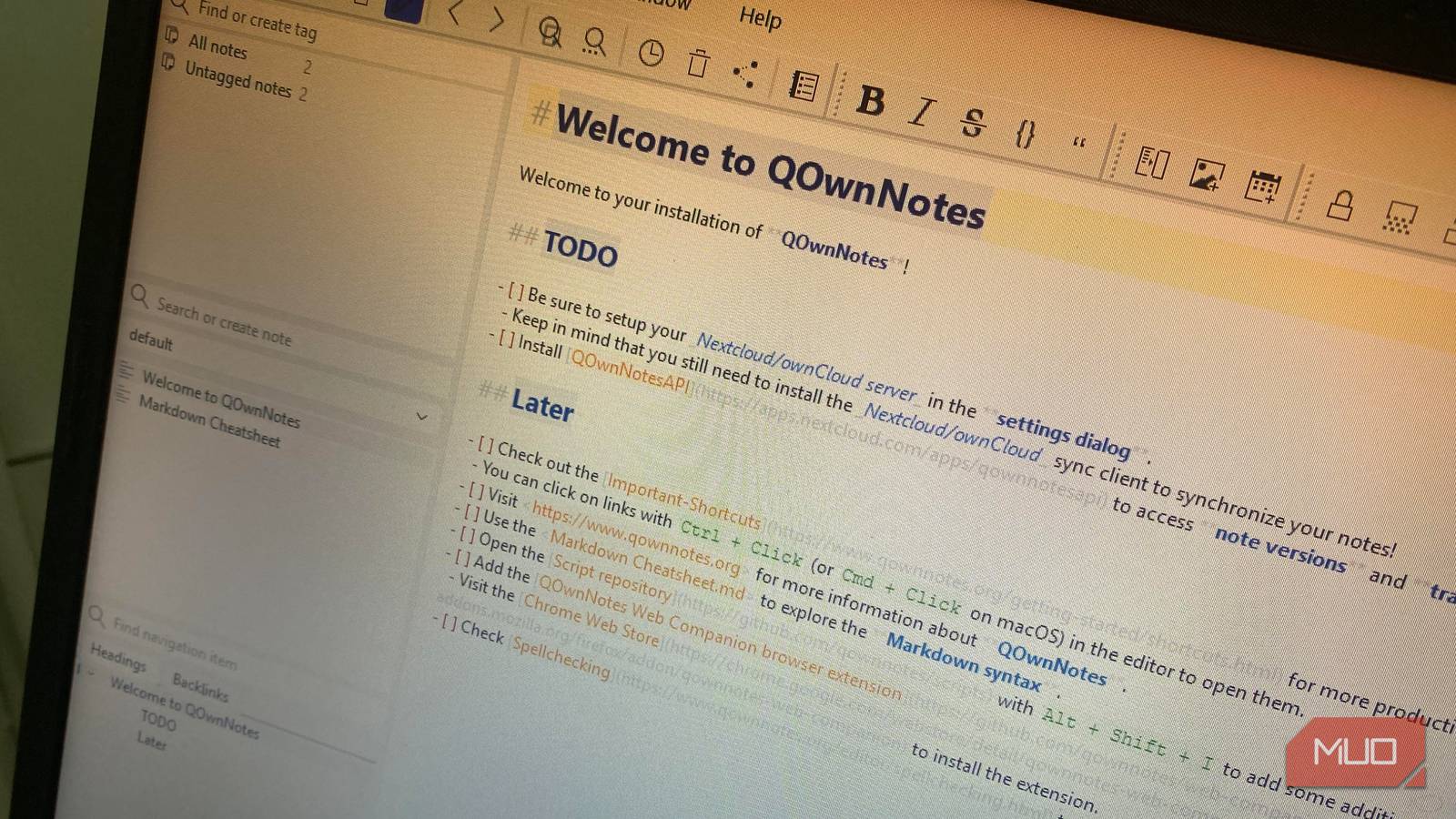Image resolution: width=1456 pixels, height=819 pixels.
Task: Go back with the left arrow button
Action: tap(455, 13)
